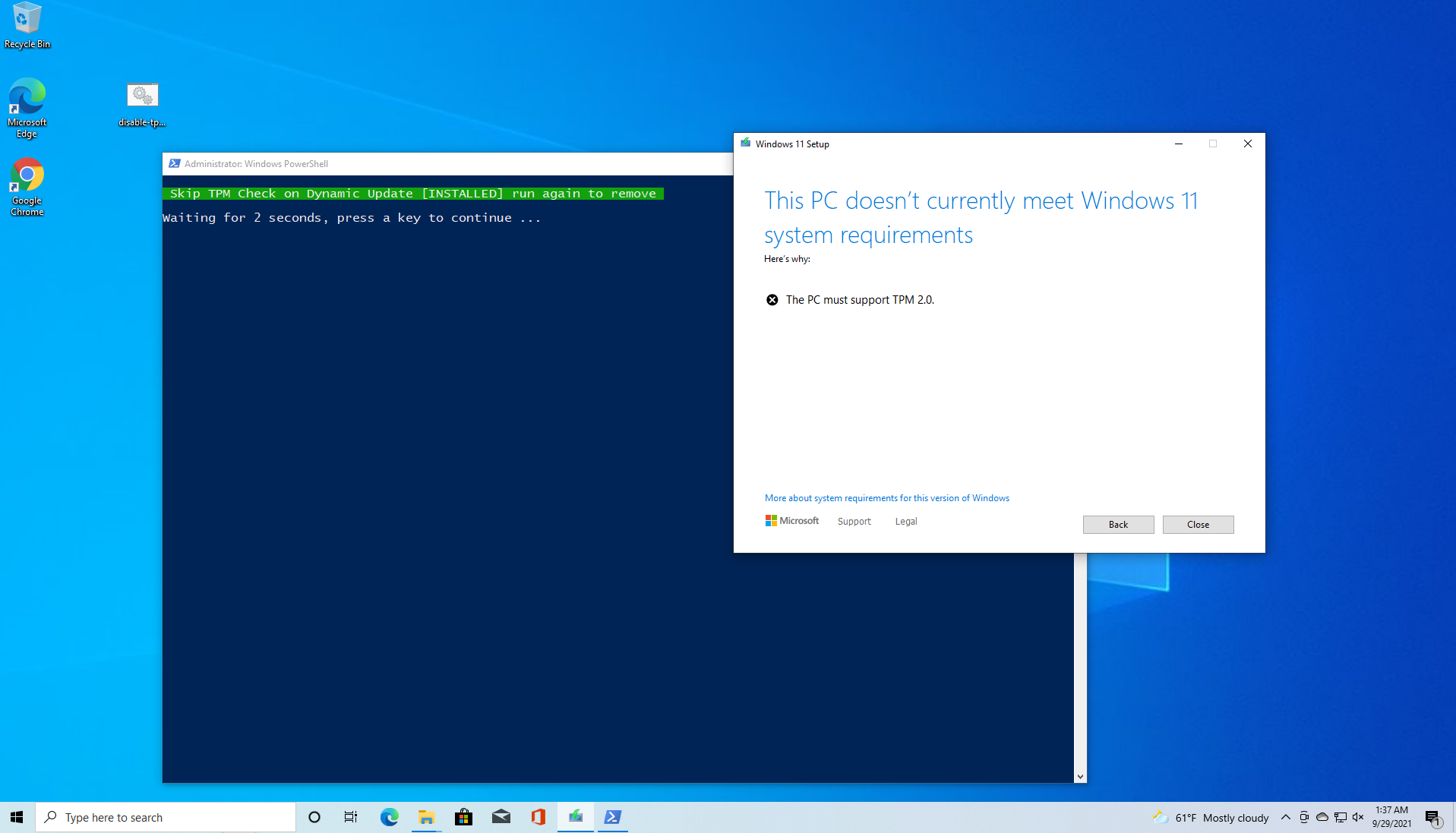Open network settings tray icon

1341,817
